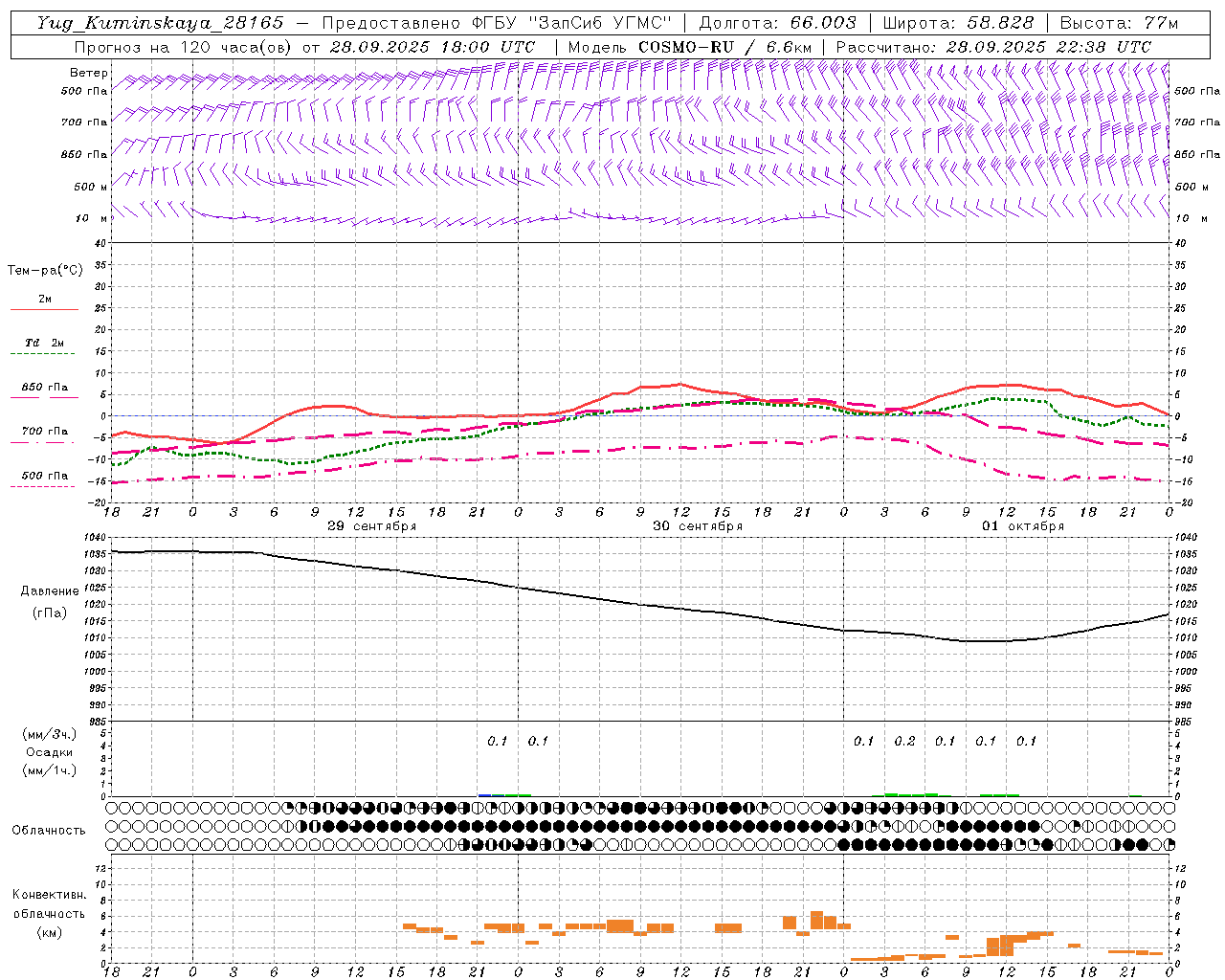Click the (гПа) unit under Давление
Viewport: 1225px width, 980px height.
(x=50, y=612)
